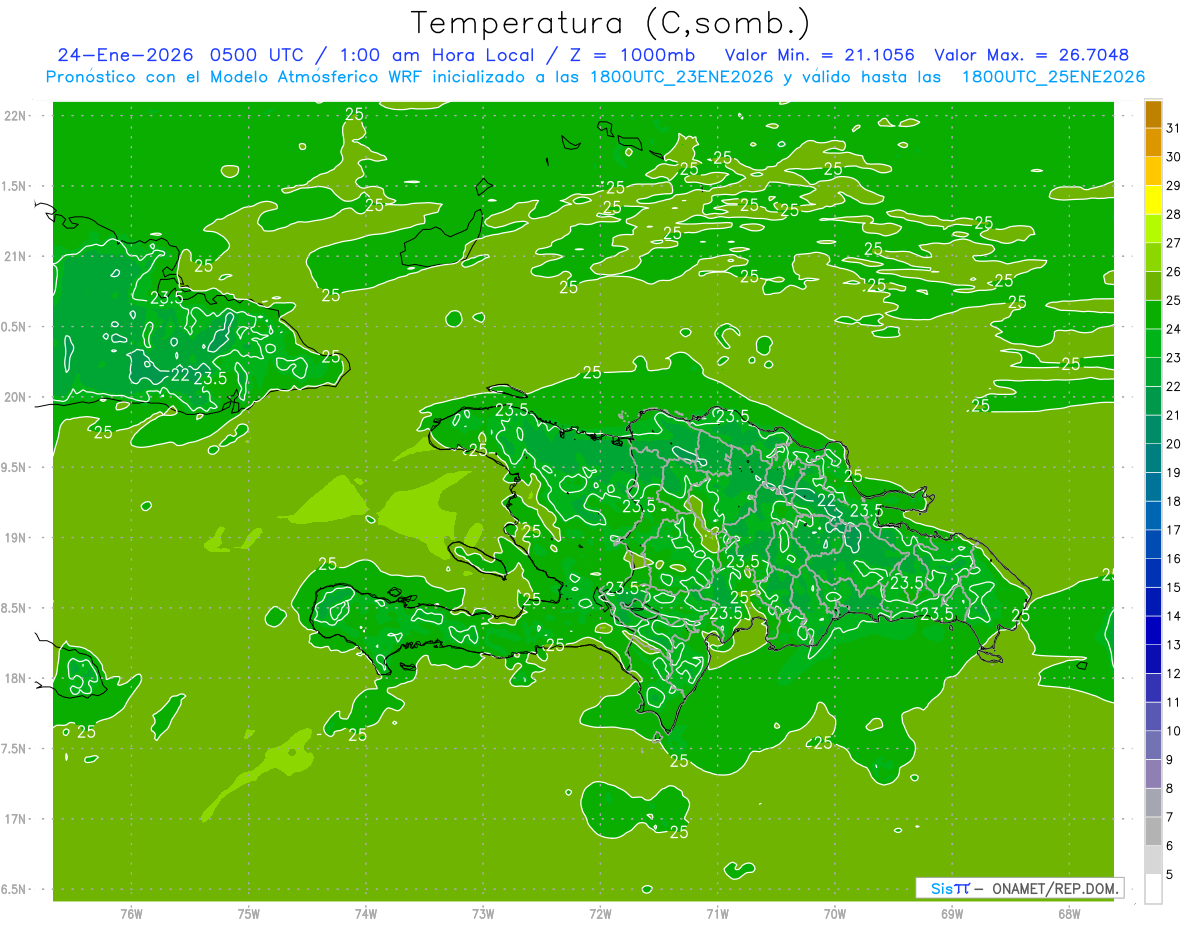The image size is (1200, 927).
Task: Click the '74W' longitude axis label
Action: (x=366, y=913)
